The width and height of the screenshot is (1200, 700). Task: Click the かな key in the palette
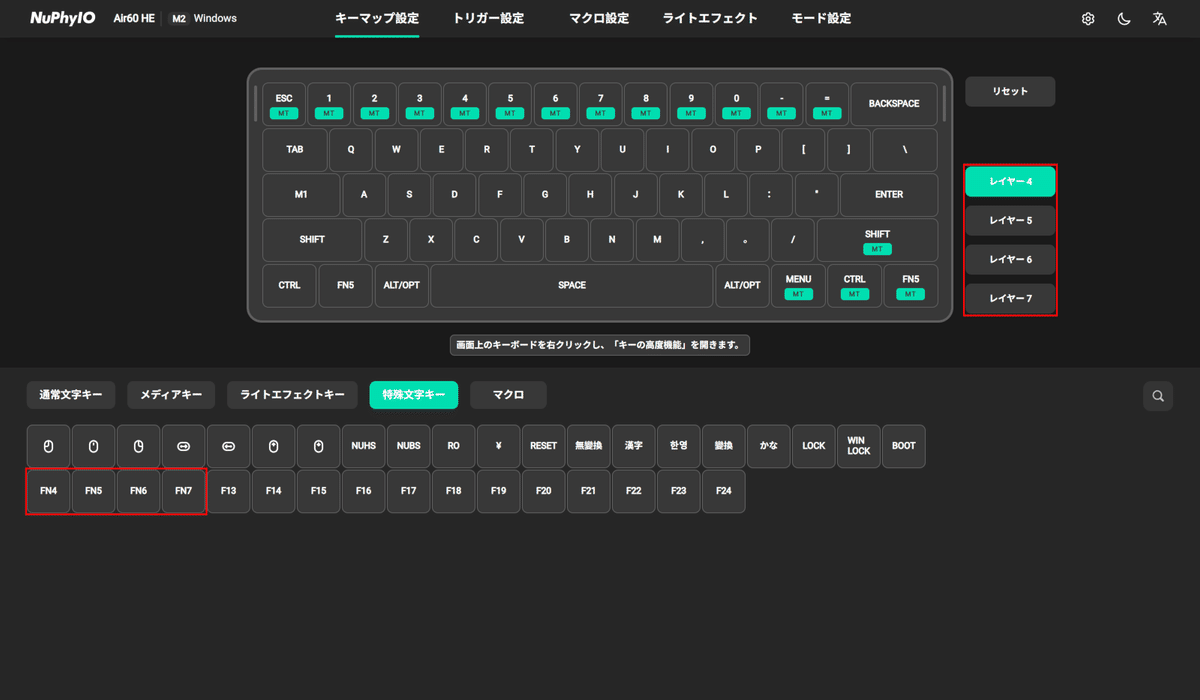click(768, 446)
